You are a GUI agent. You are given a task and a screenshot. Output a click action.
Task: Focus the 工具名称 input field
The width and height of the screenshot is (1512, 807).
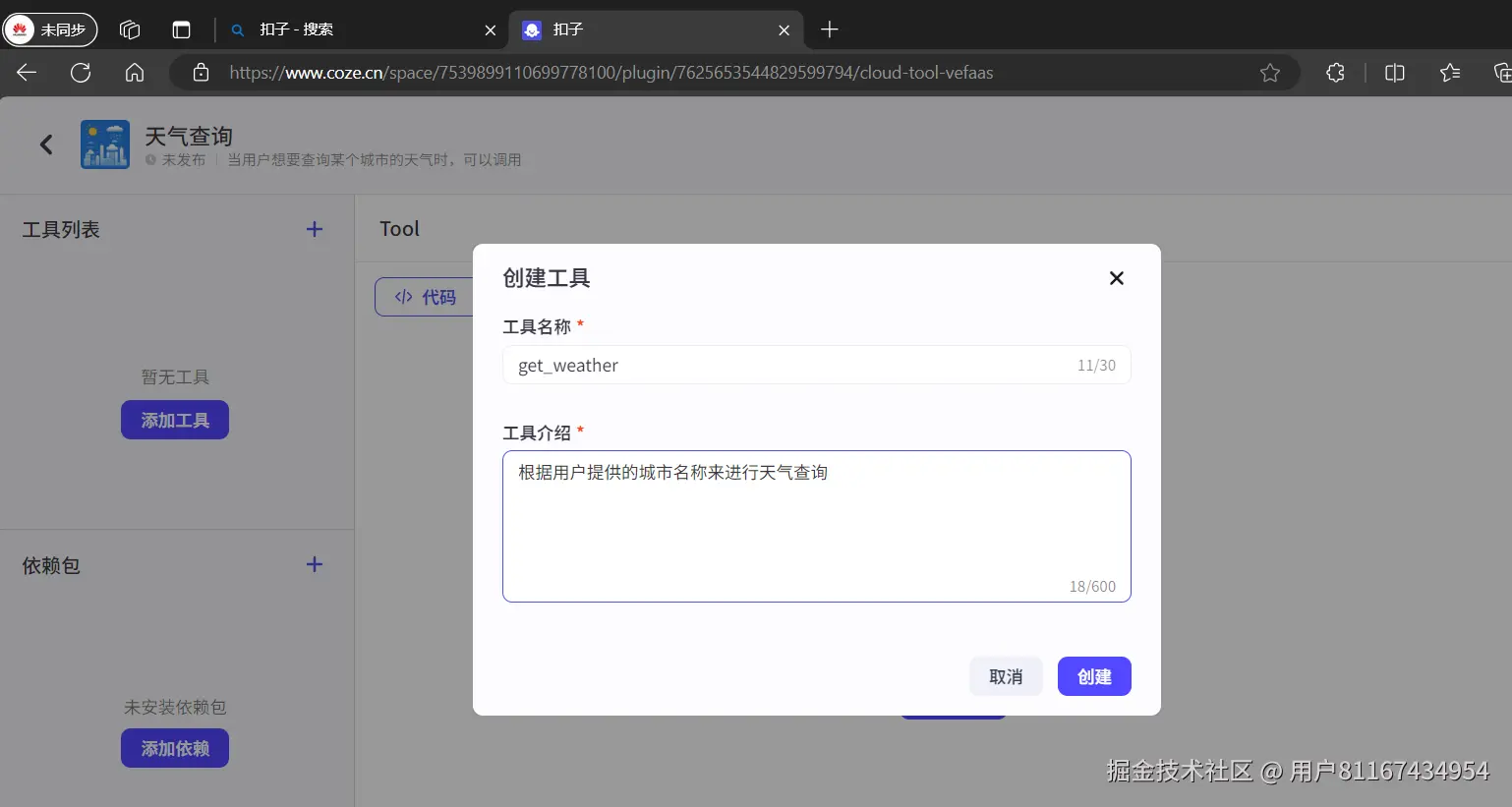point(817,365)
